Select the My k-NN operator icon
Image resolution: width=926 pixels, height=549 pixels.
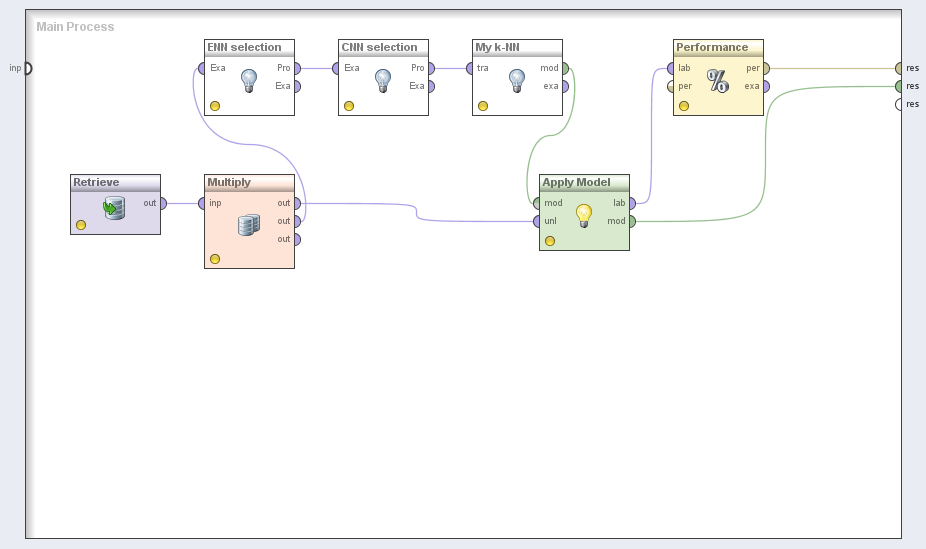(517, 80)
